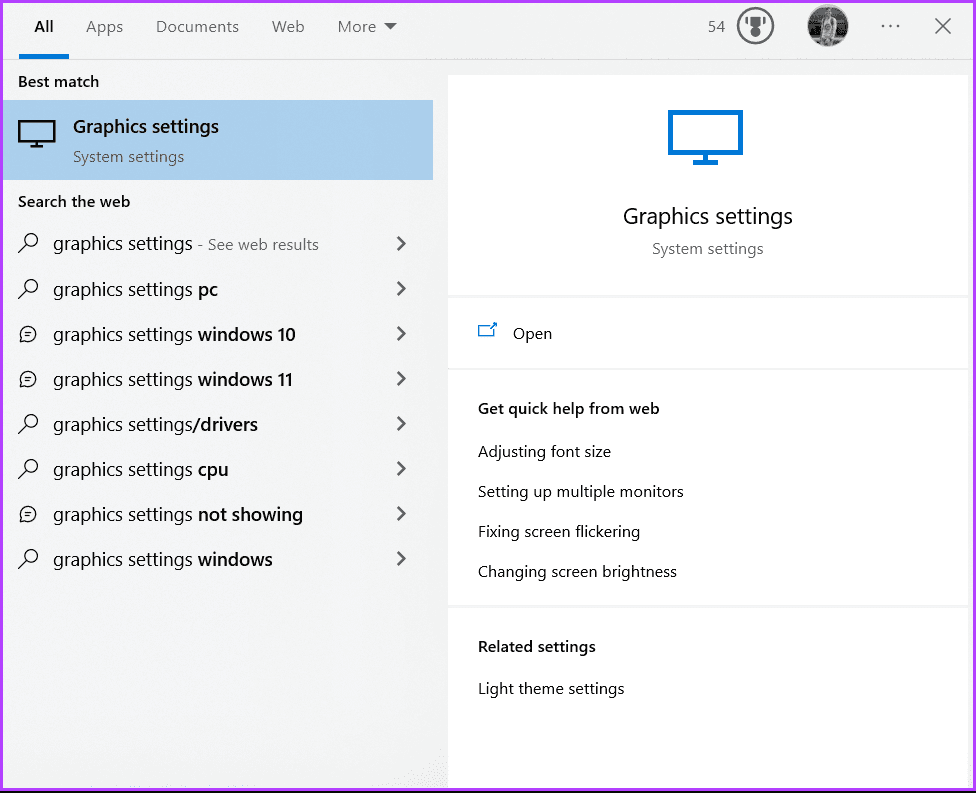The width and height of the screenshot is (976, 793).
Task: Select 'graphics settings windows 11' suggestion text
Action: click(172, 380)
